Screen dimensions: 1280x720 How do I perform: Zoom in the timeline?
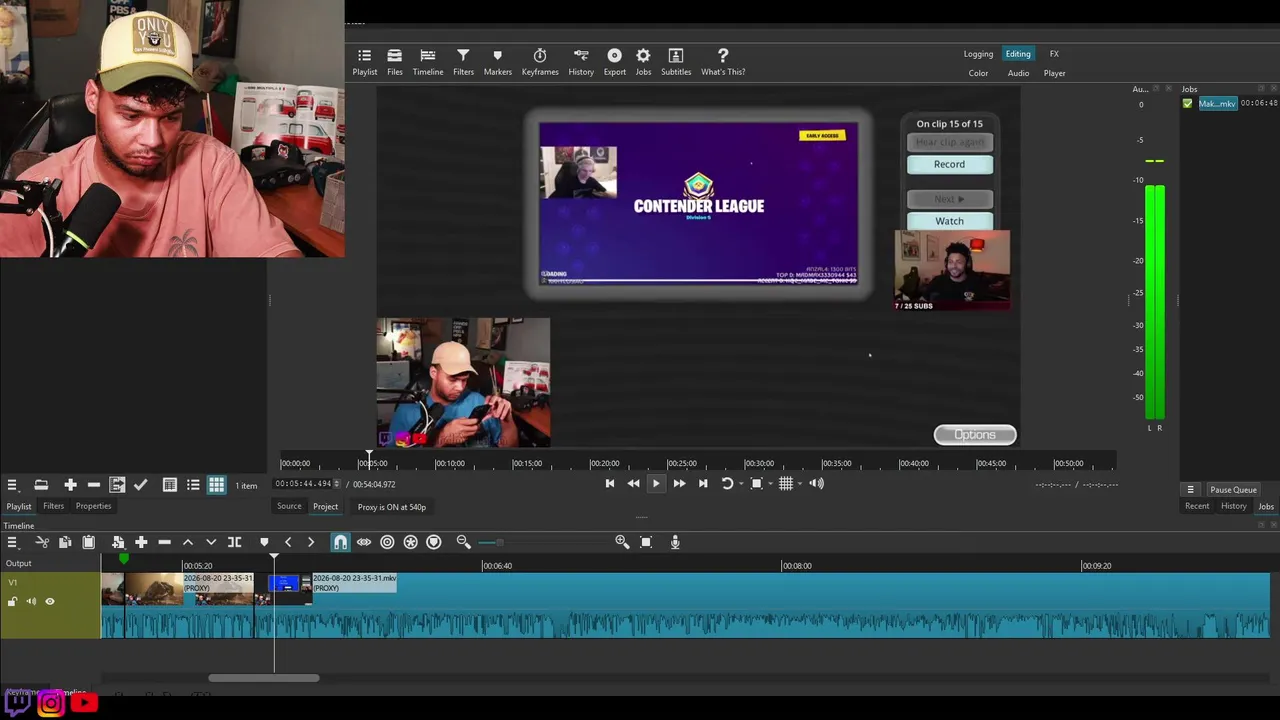622,542
